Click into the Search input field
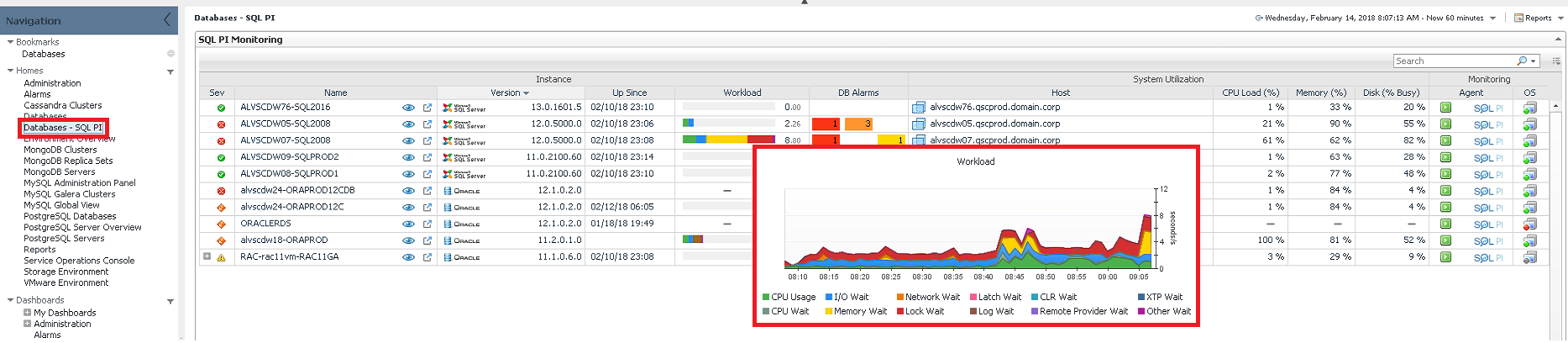1568x343 pixels. (1453, 61)
